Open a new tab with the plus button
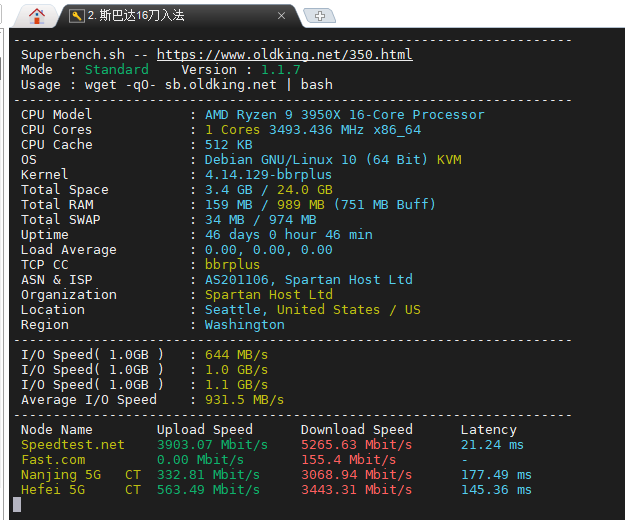 319,15
